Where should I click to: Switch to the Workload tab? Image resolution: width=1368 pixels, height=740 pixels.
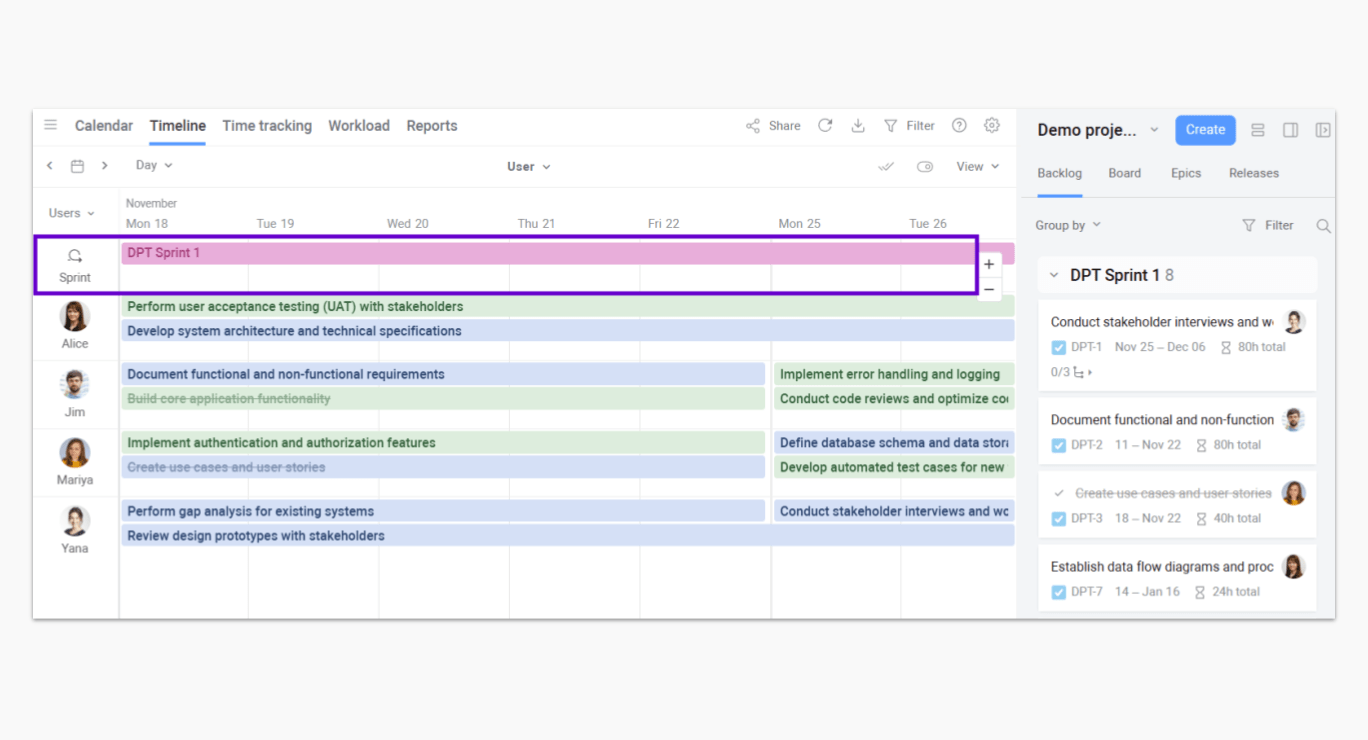[358, 126]
